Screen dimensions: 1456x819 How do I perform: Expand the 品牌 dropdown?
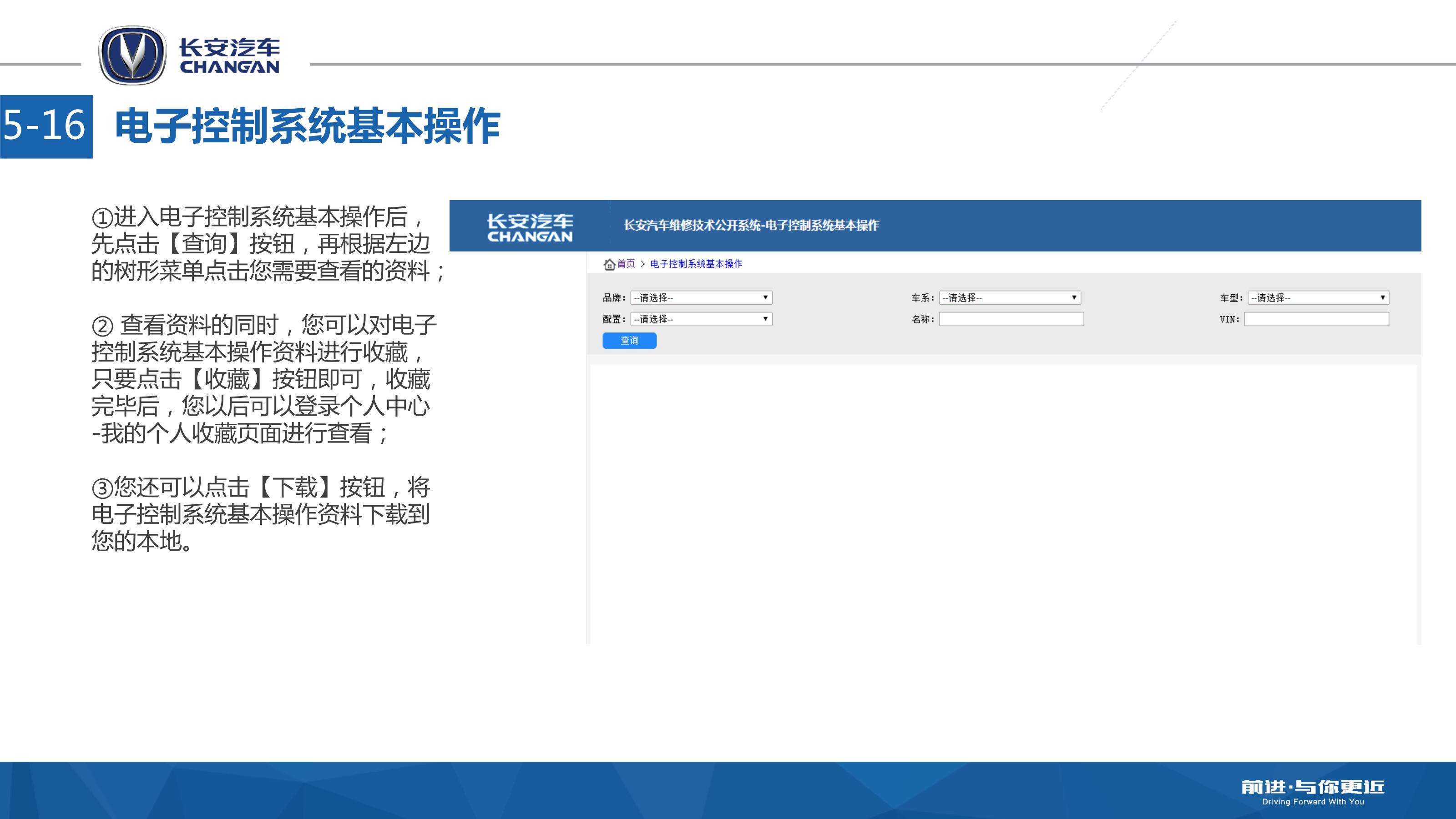[701, 298]
